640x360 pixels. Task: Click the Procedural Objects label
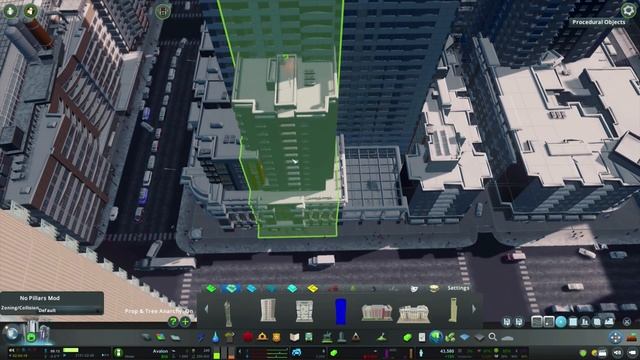598,22
